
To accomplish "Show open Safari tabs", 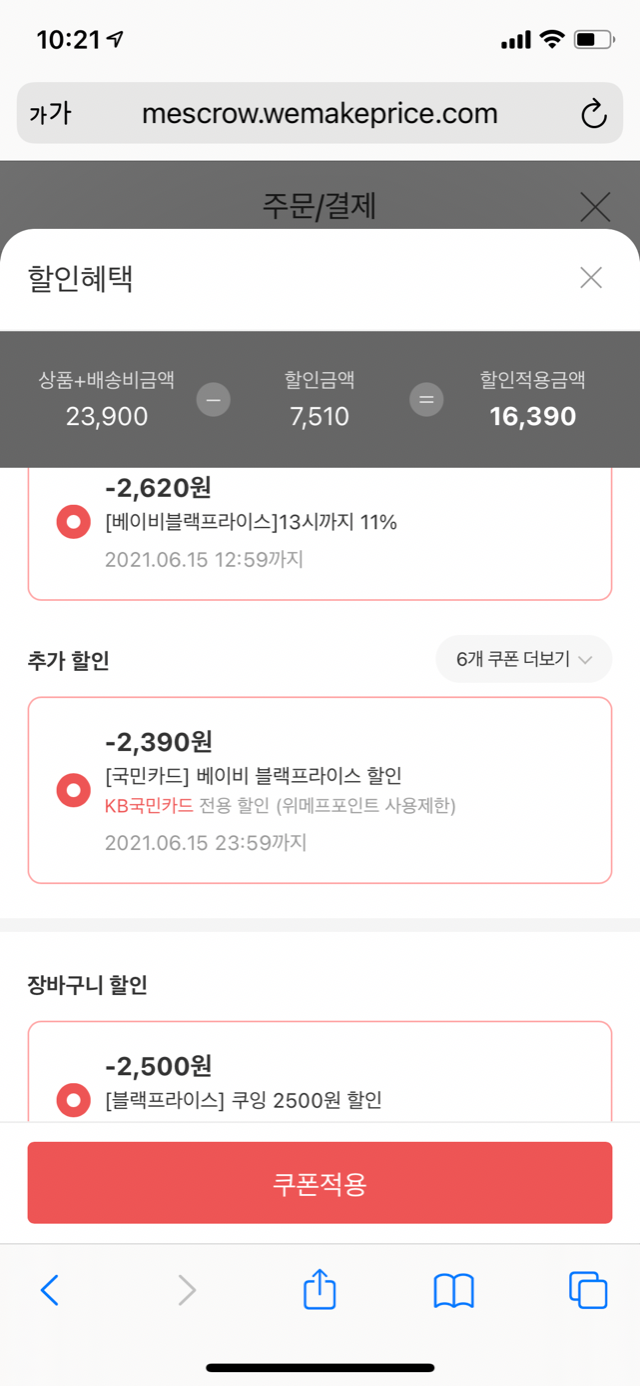I will pyautogui.click(x=588, y=1290).
